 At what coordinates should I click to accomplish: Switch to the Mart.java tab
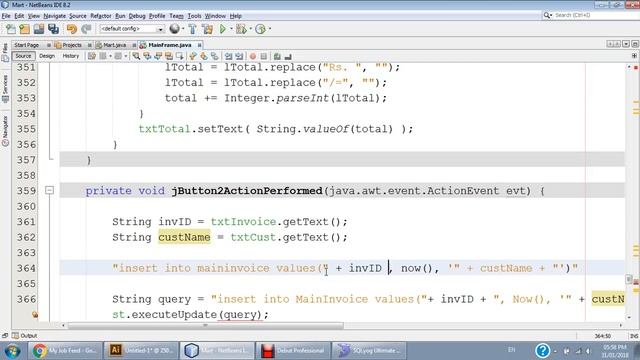[114, 45]
